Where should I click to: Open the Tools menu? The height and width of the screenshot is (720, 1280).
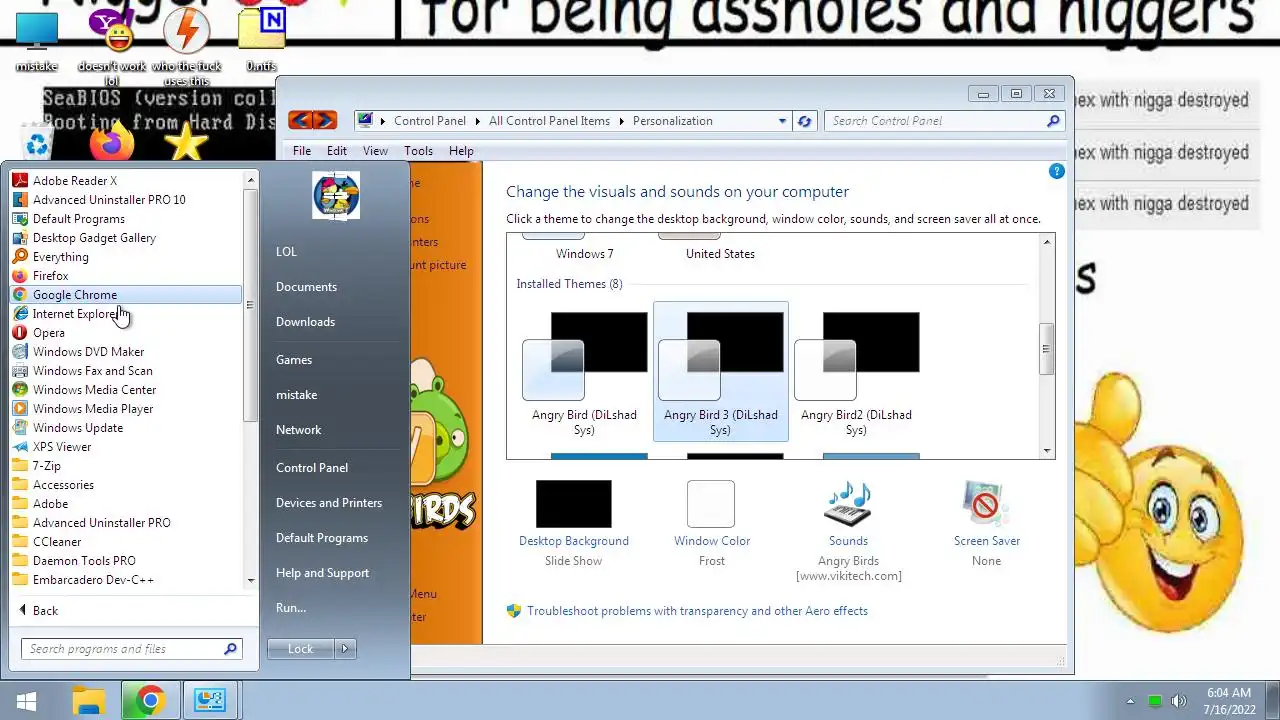(x=418, y=151)
